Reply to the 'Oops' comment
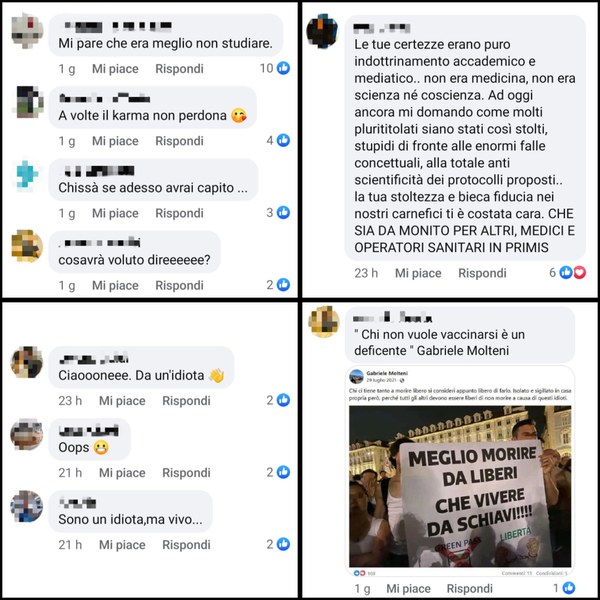Screen dimensions: 600x600 [186, 473]
